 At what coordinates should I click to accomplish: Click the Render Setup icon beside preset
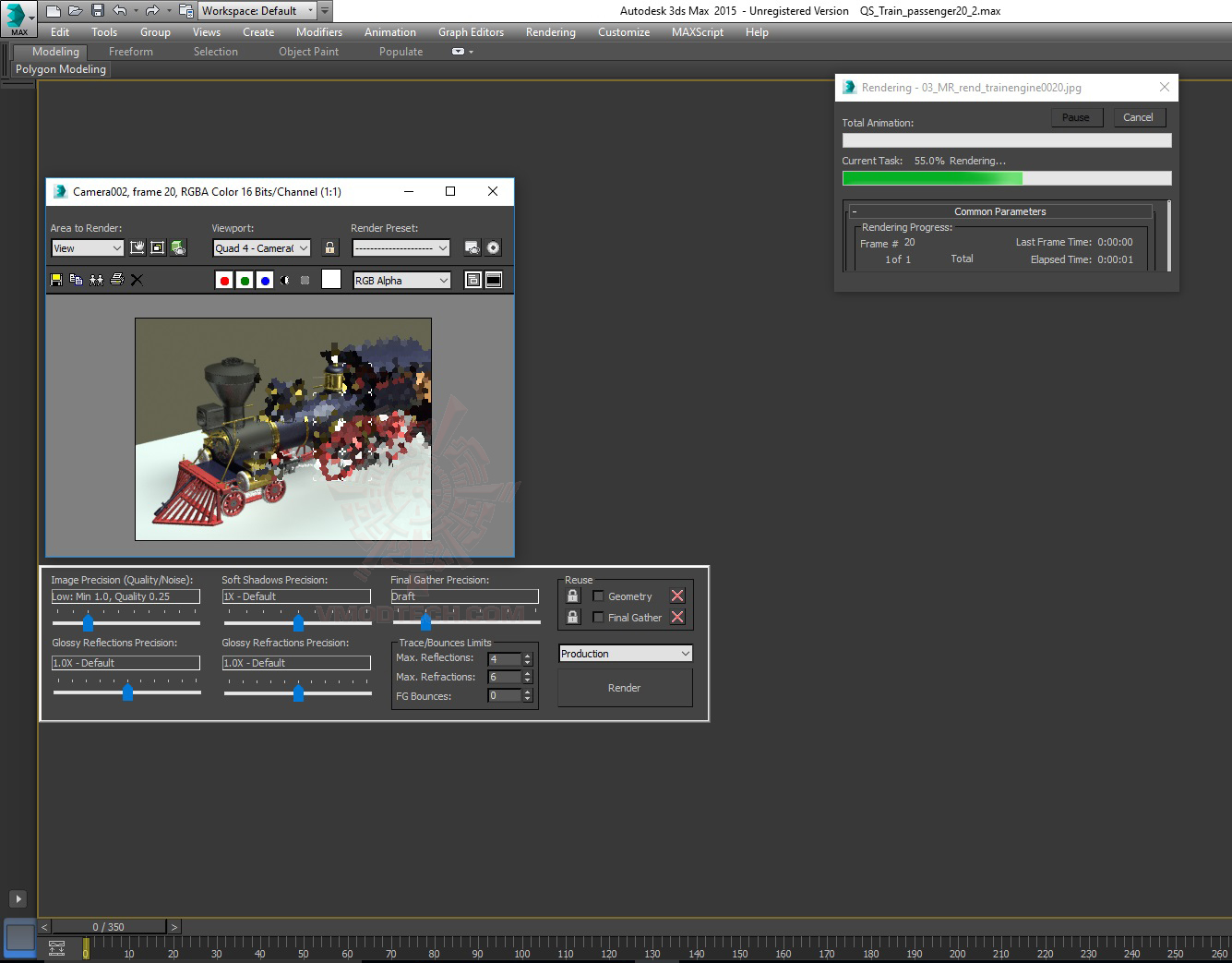[x=472, y=247]
